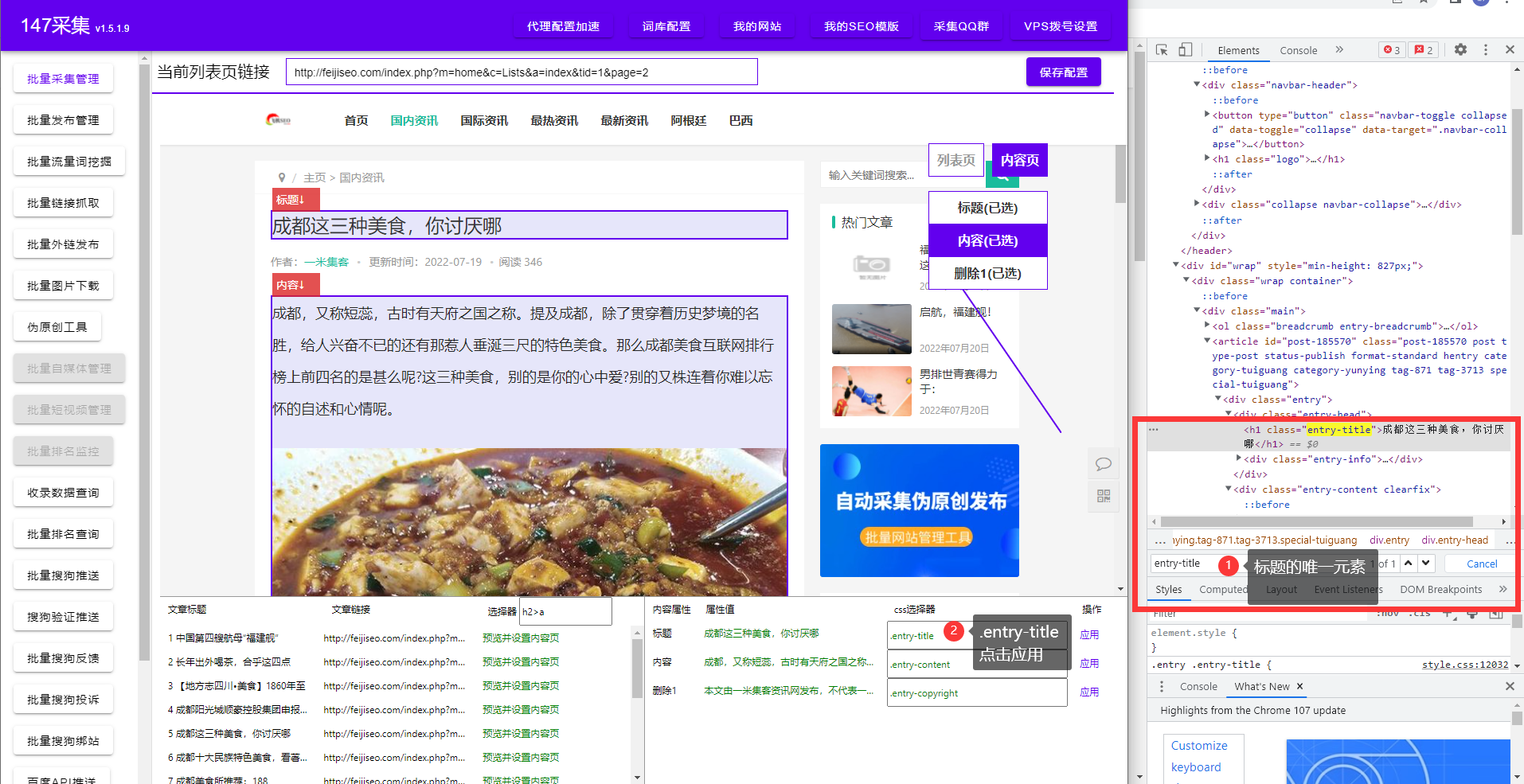This screenshot has height=784, width=1524.
Task: Open 批量采集管理 in sidebar
Action: pos(63,79)
